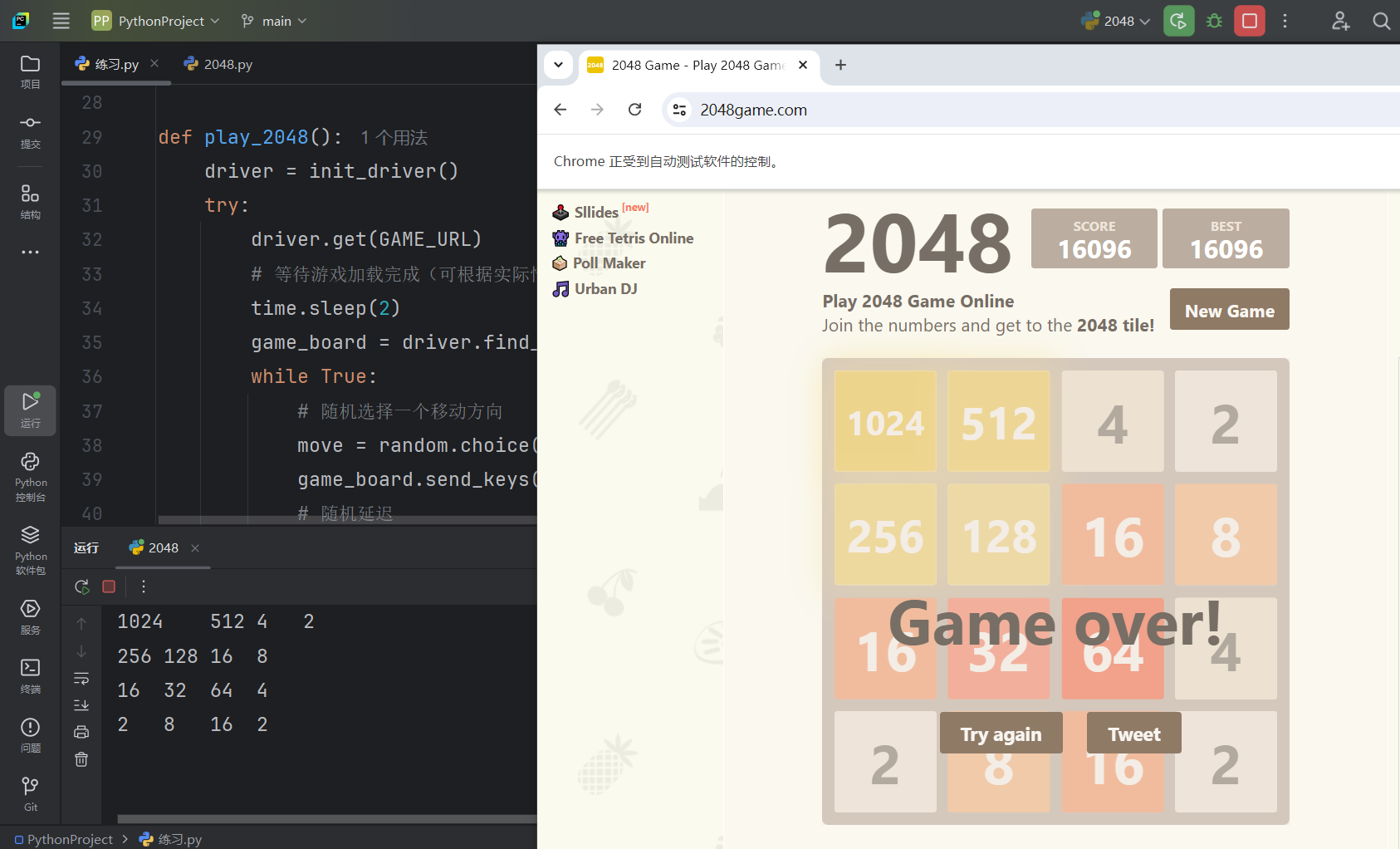Expand Chrome tab search dropdown arrow

(x=559, y=65)
